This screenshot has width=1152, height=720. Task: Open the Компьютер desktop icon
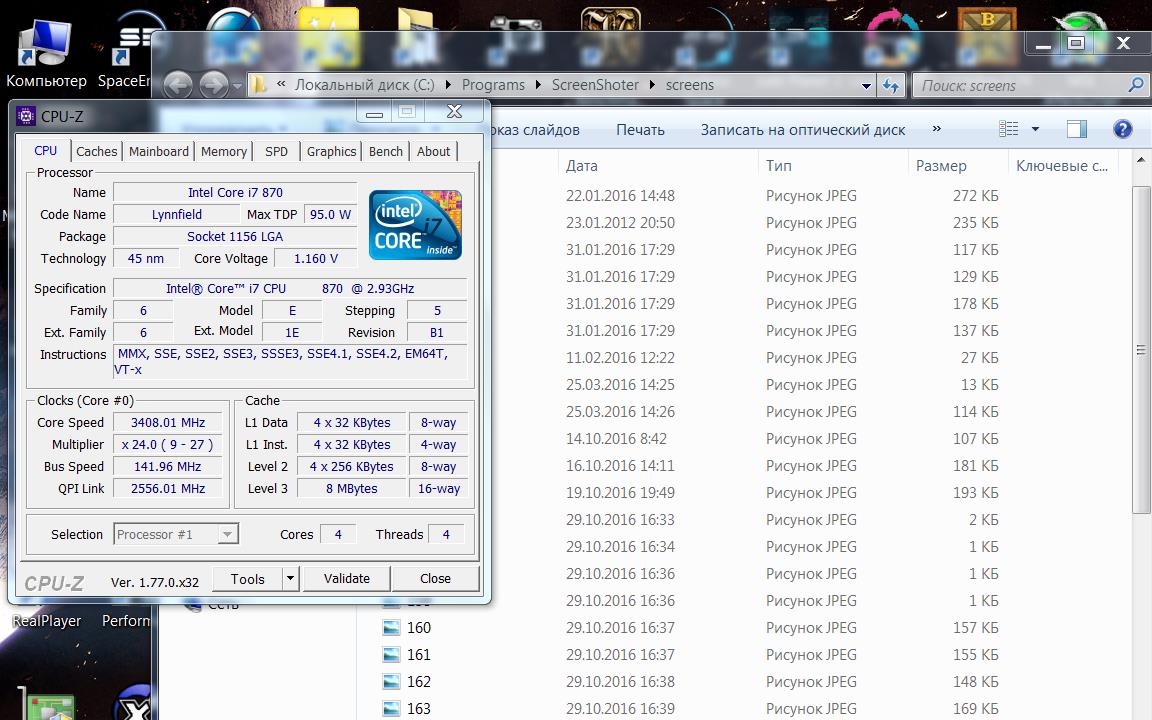point(46,53)
